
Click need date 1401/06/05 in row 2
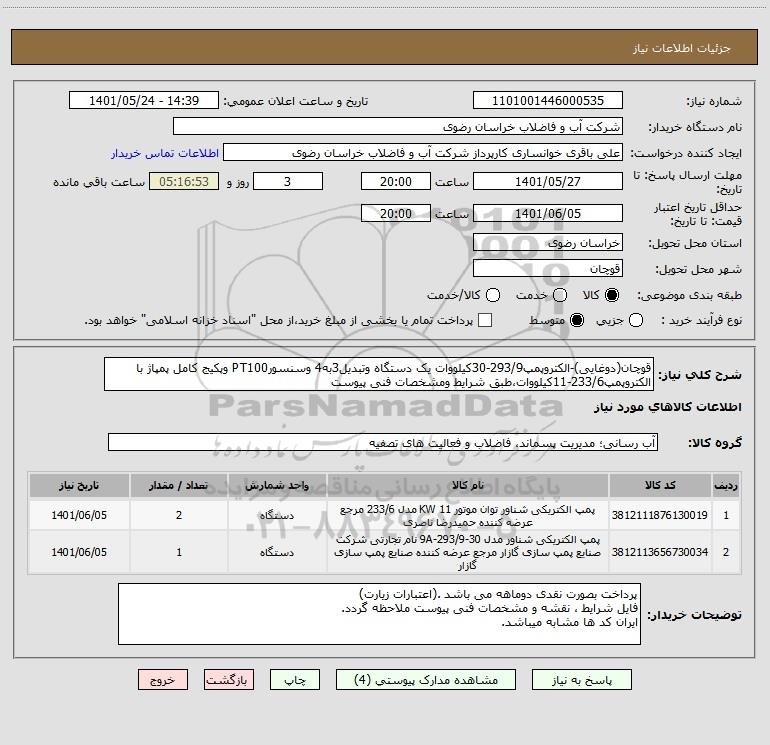pyautogui.click(x=79, y=552)
